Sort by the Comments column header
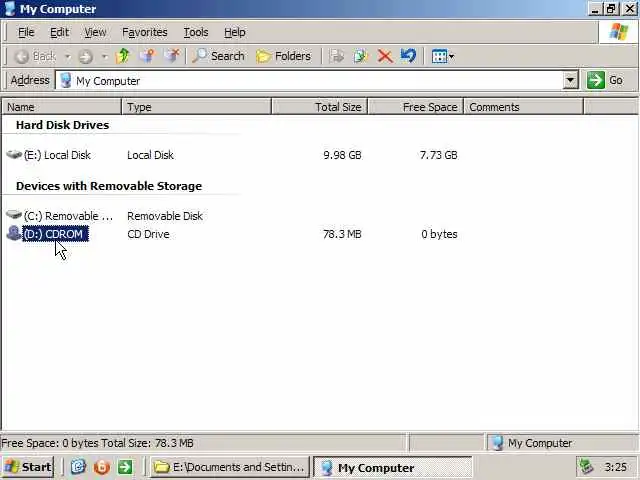Screen dimensions: 640x480 (523, 107)
